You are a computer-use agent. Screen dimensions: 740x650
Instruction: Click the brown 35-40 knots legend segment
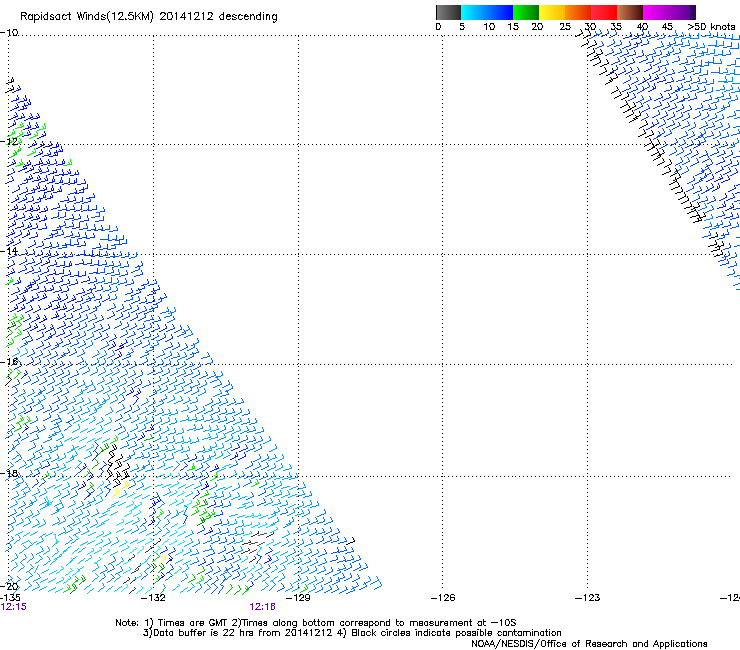point(630,12)
